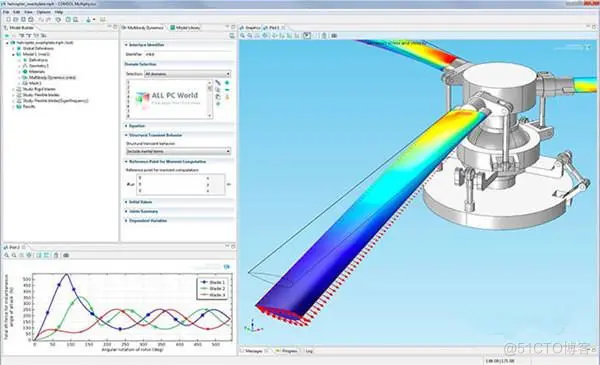600x365 pixels.
Task: Expand the Dependent Variables section
Action: [x=126, y=221]
